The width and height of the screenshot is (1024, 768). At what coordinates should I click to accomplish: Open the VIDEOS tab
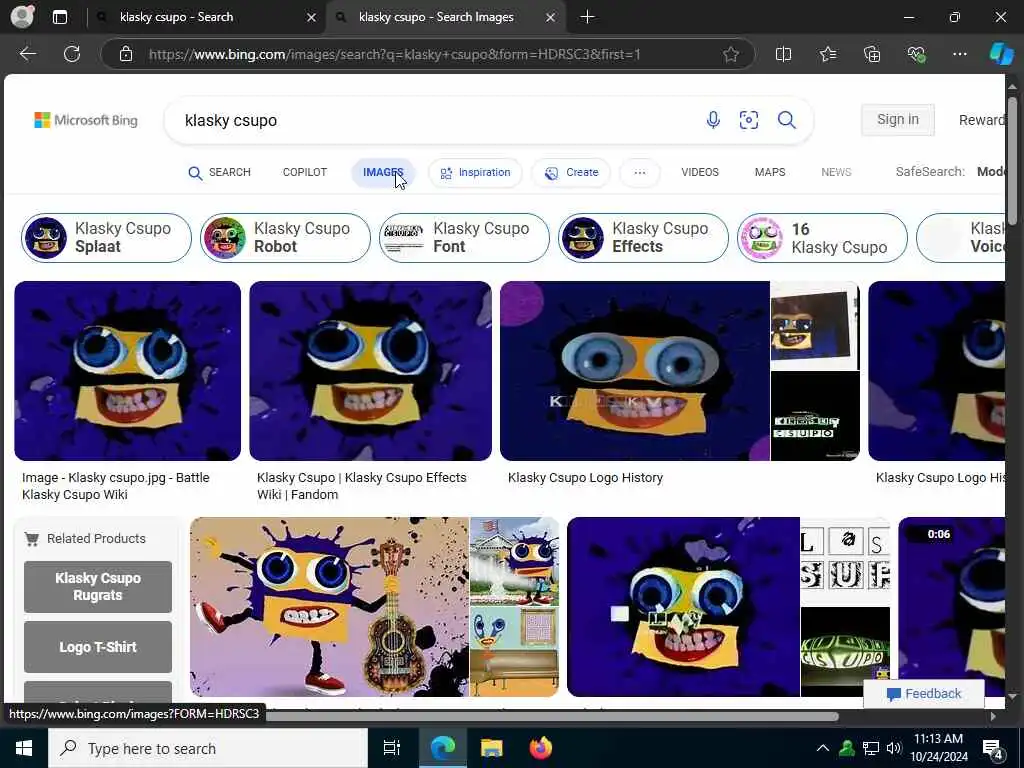pyautogui.click(x=700, y=172)
